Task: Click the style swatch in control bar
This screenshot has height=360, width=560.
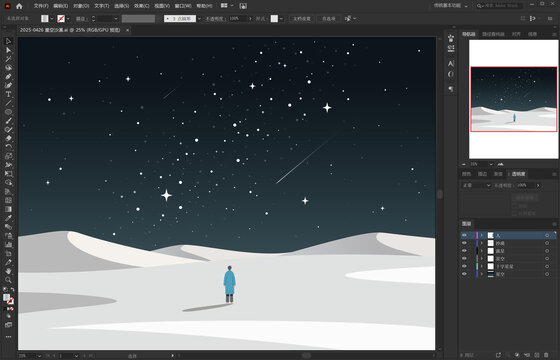Action: click(x=274, y=19)
